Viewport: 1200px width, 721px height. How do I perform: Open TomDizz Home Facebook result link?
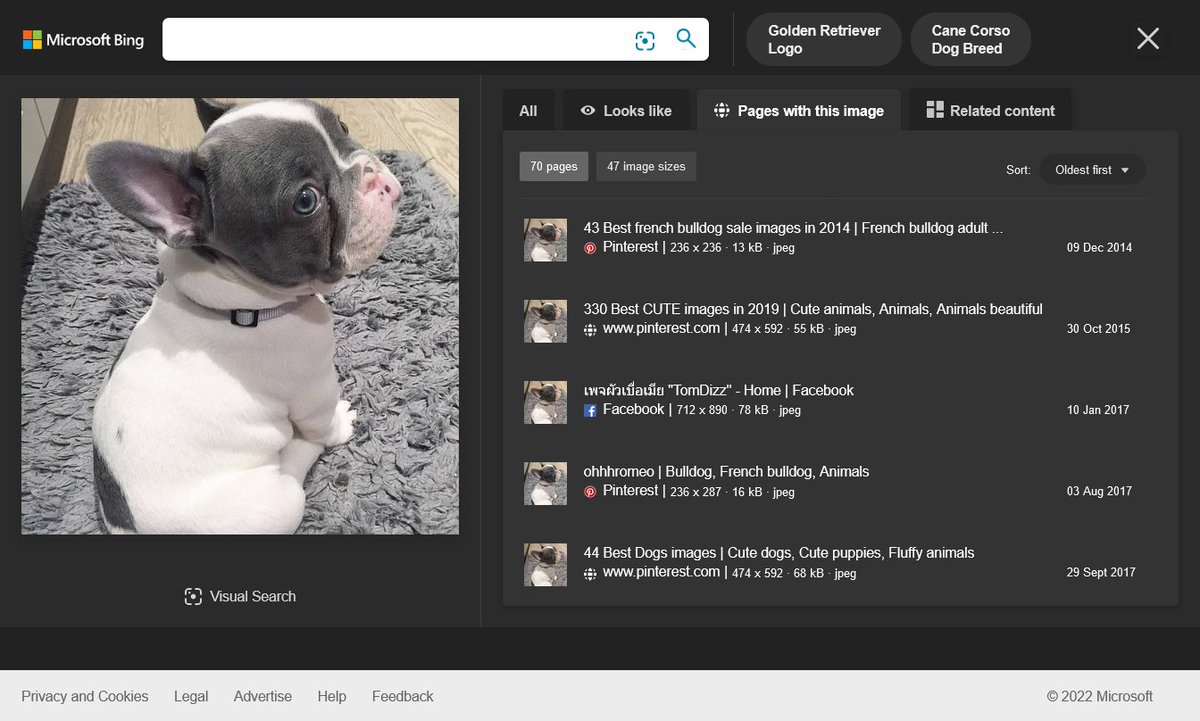click(x=719, y=390)
